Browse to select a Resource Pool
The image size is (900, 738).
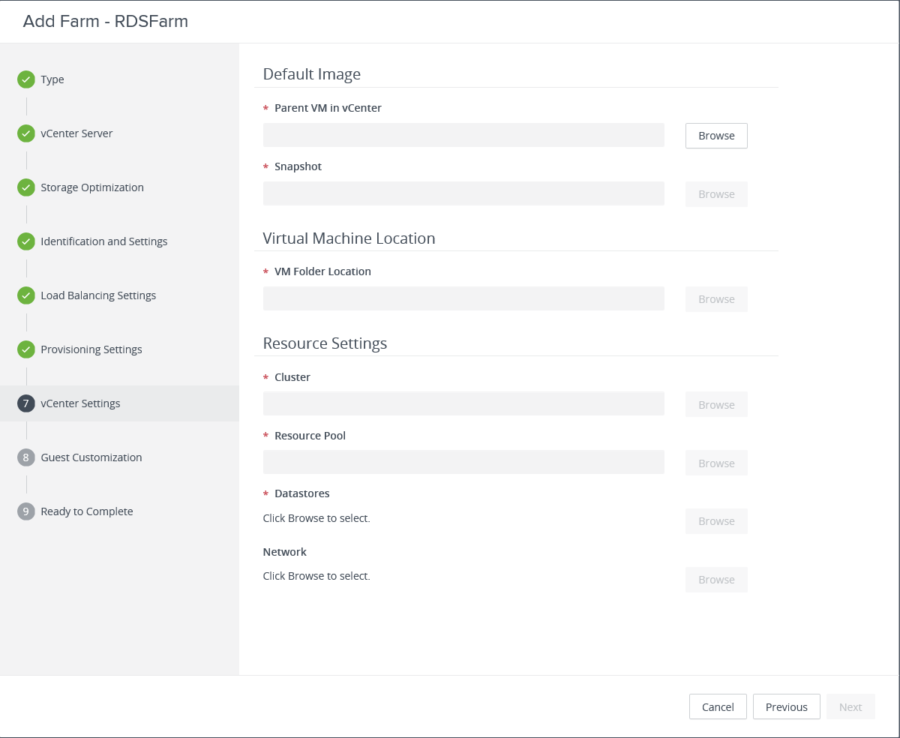tap(715, 462)
